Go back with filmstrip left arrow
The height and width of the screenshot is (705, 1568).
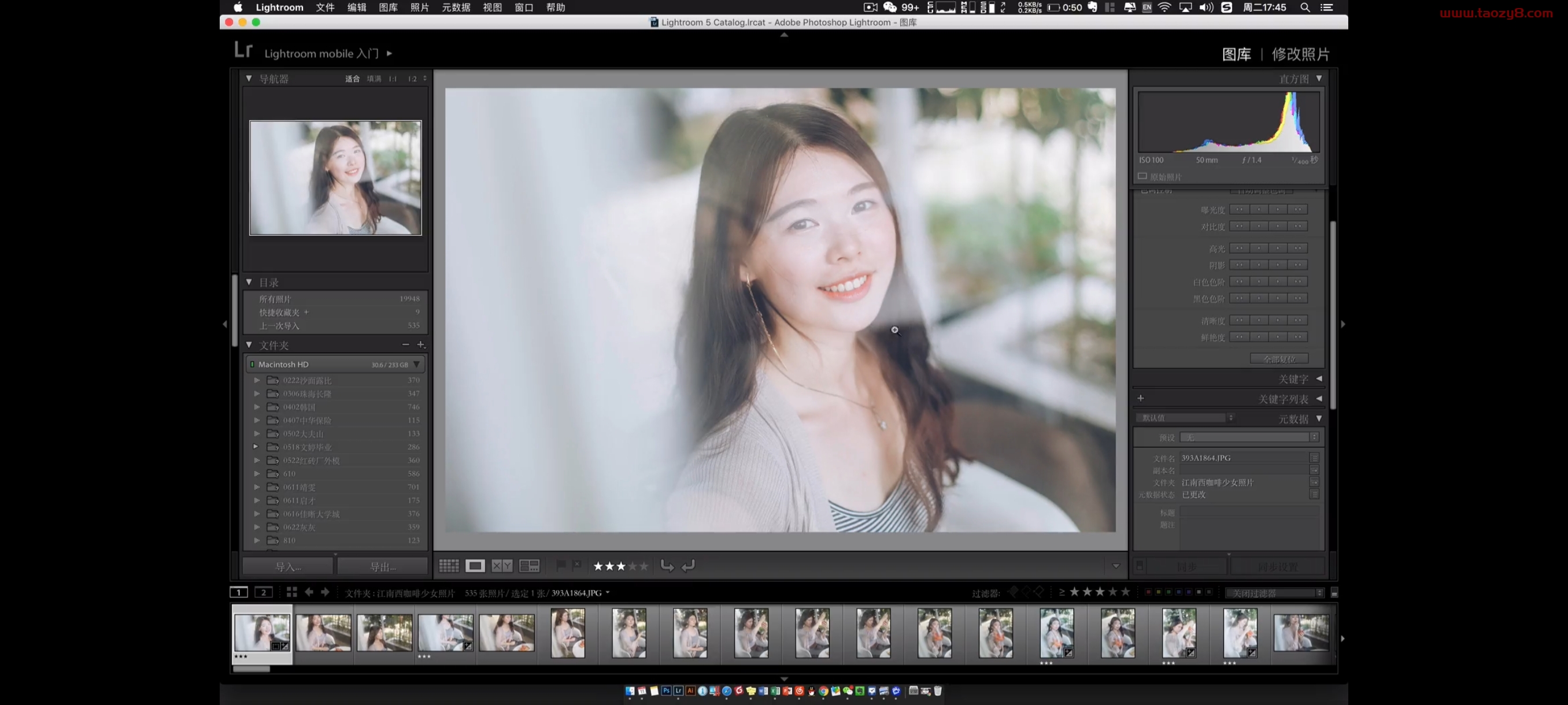point(309,592)
